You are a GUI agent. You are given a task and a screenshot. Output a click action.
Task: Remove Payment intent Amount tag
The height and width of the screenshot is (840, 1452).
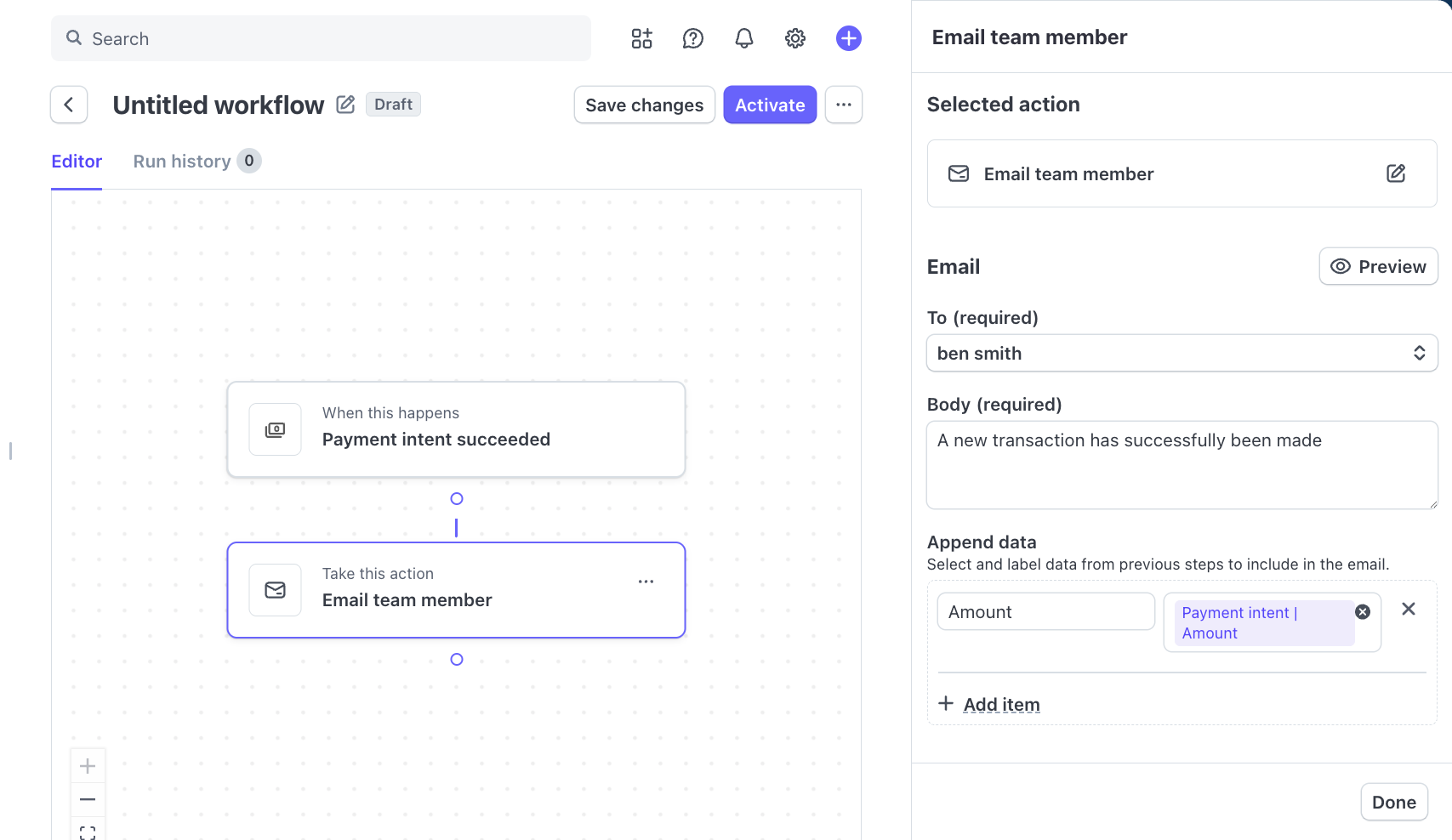(x=1363, y=612)
